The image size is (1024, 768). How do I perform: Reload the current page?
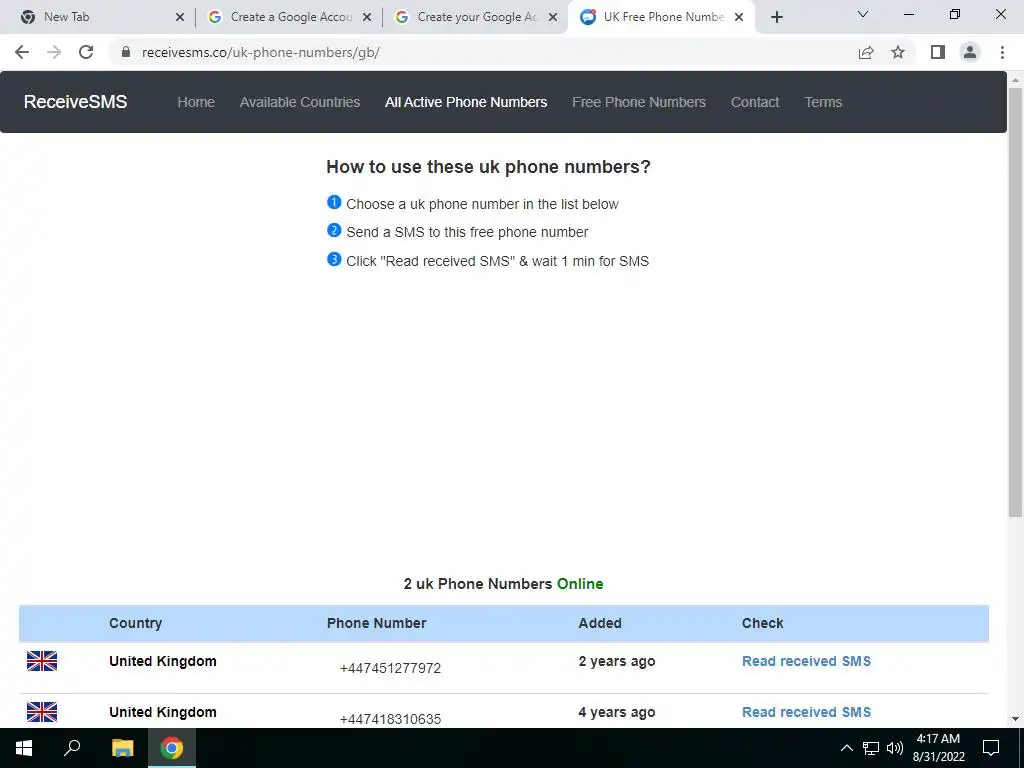[x=86, y=52]
